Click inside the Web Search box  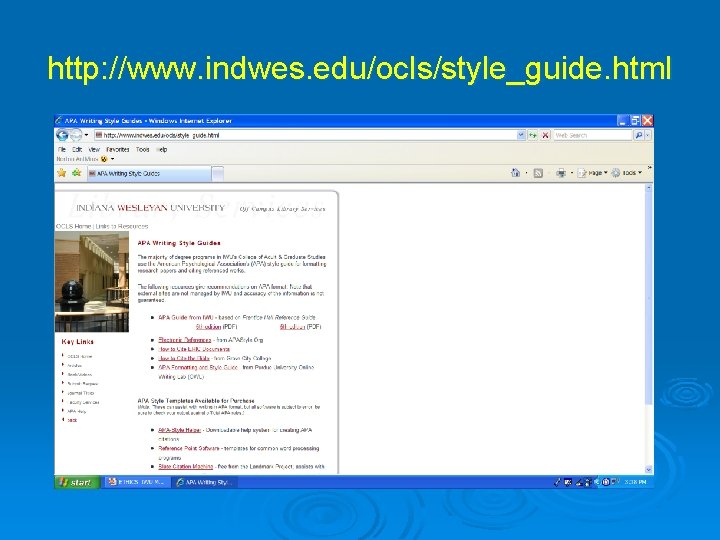coord(592,135)
